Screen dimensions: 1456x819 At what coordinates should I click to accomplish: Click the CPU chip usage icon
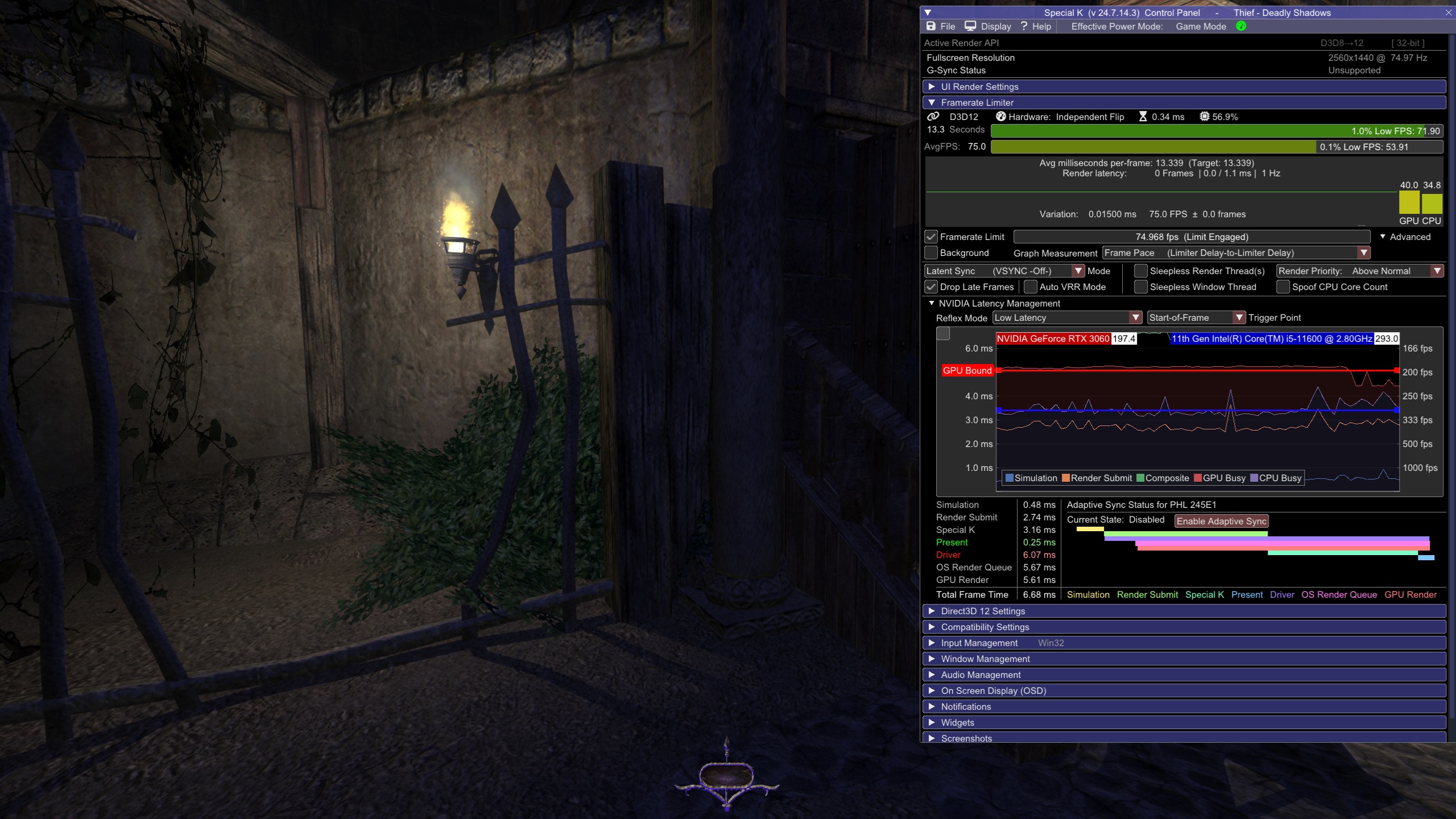1204,117
